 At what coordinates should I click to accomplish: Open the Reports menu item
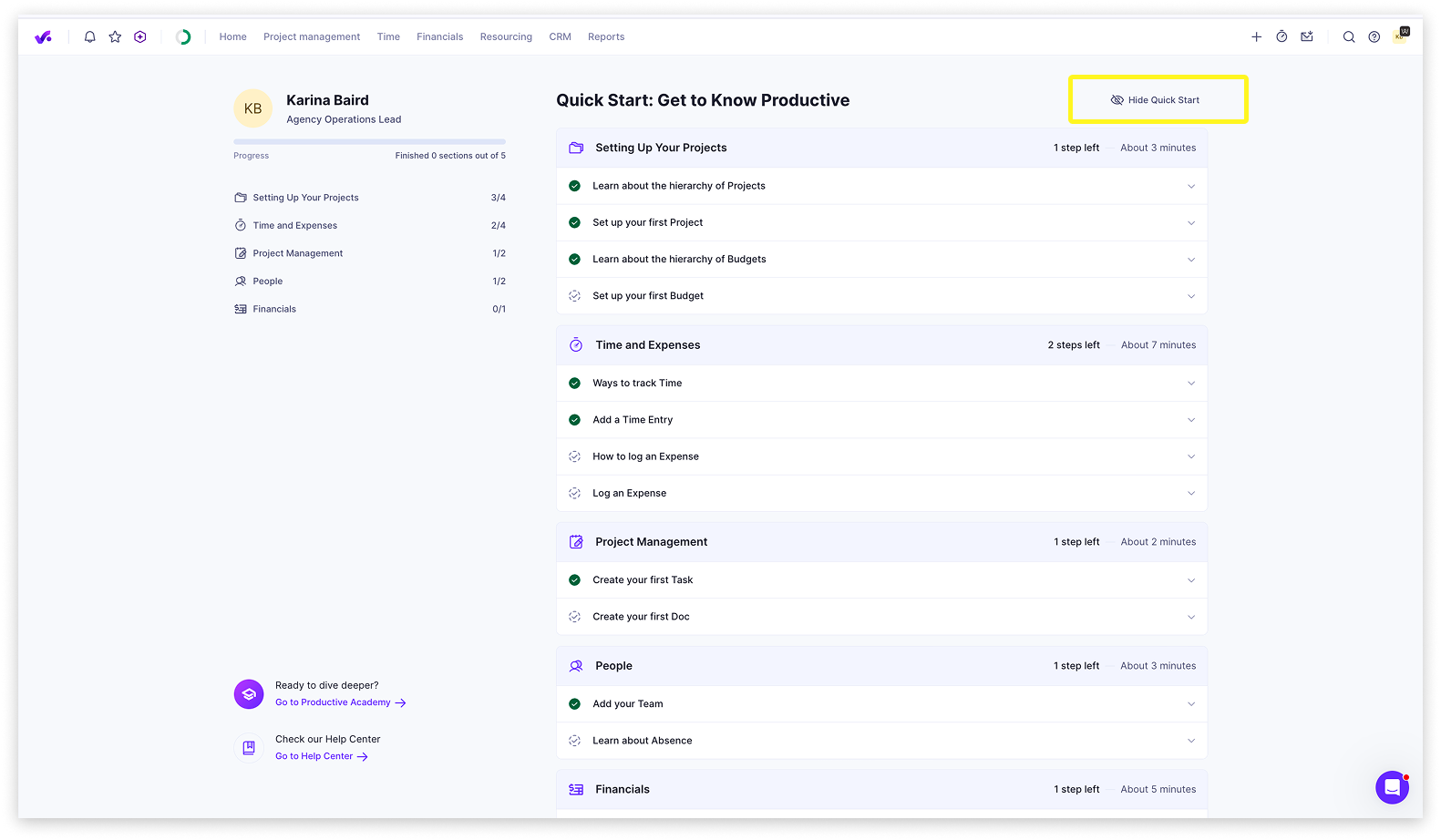click(606, 37)
